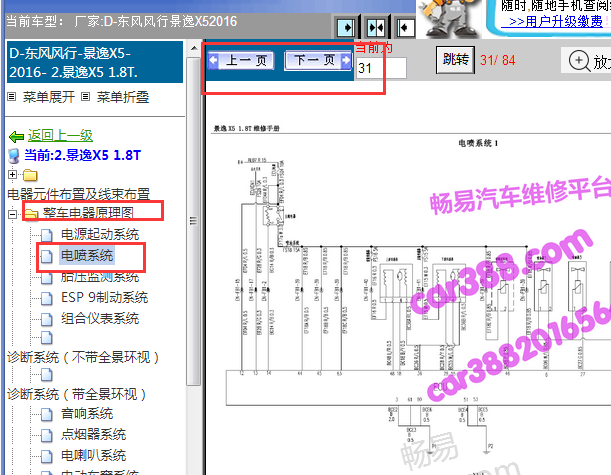The width and height of the screenshot is (611, 475).
Task: Expand all menus via 菜单展开
Action: [48, 97]
